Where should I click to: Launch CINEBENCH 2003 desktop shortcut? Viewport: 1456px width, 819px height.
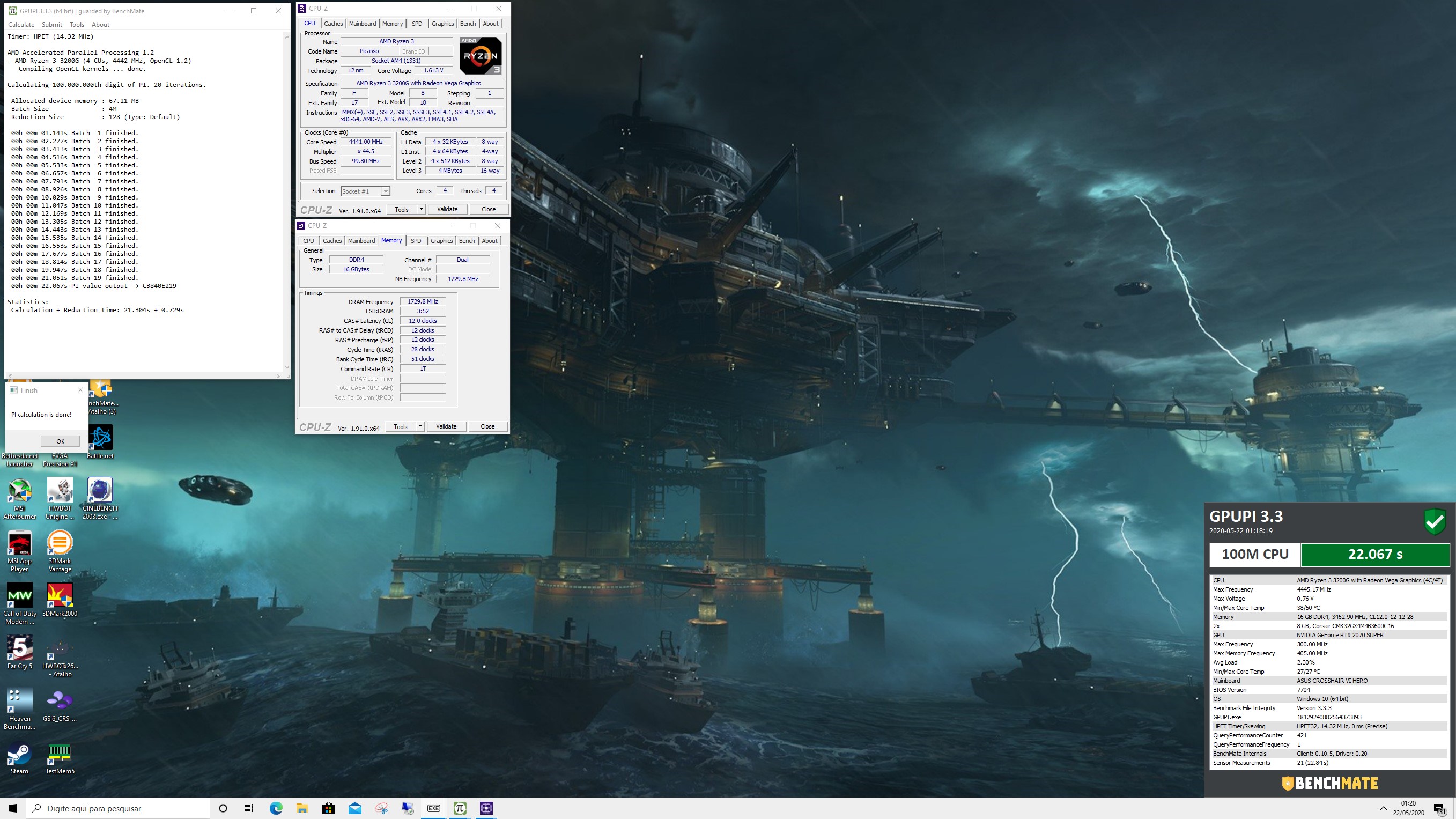point(100,498)
